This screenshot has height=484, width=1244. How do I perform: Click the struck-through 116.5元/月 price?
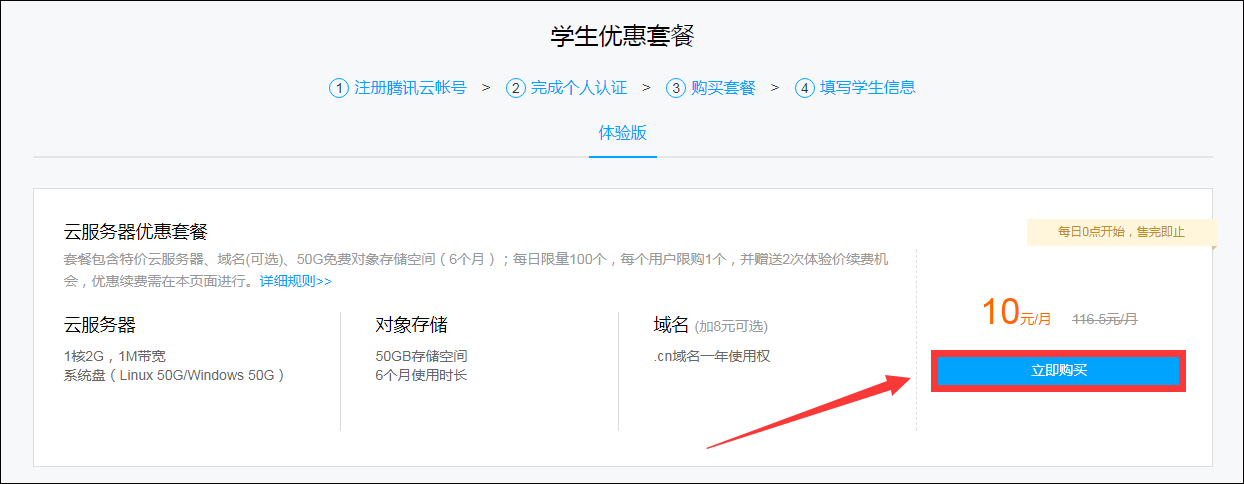pos(1105,319)
